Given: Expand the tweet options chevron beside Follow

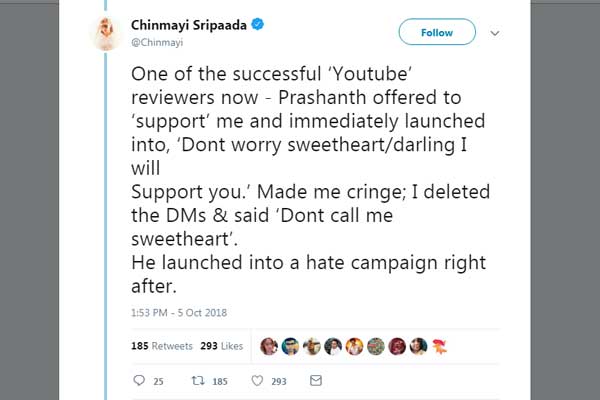Looking at the screenshot, I should click(495, 33).
